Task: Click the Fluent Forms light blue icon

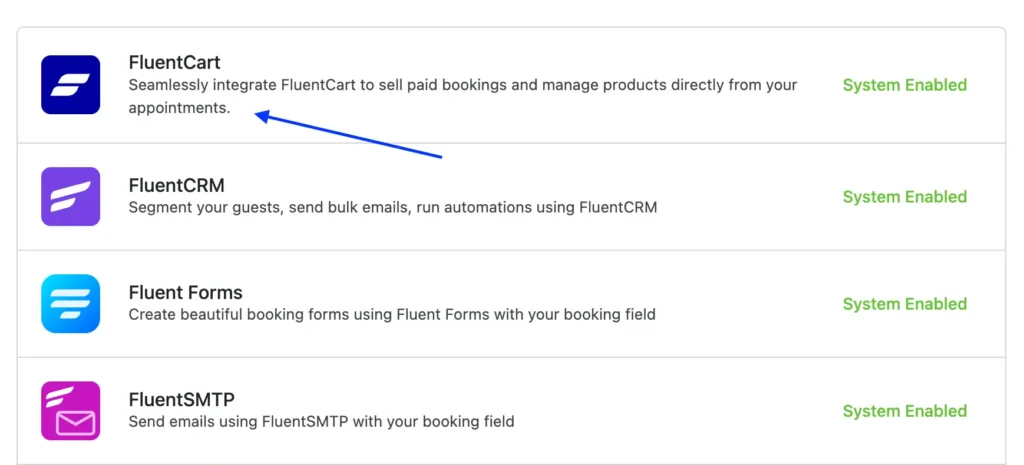Action: [x=70, y=303]
